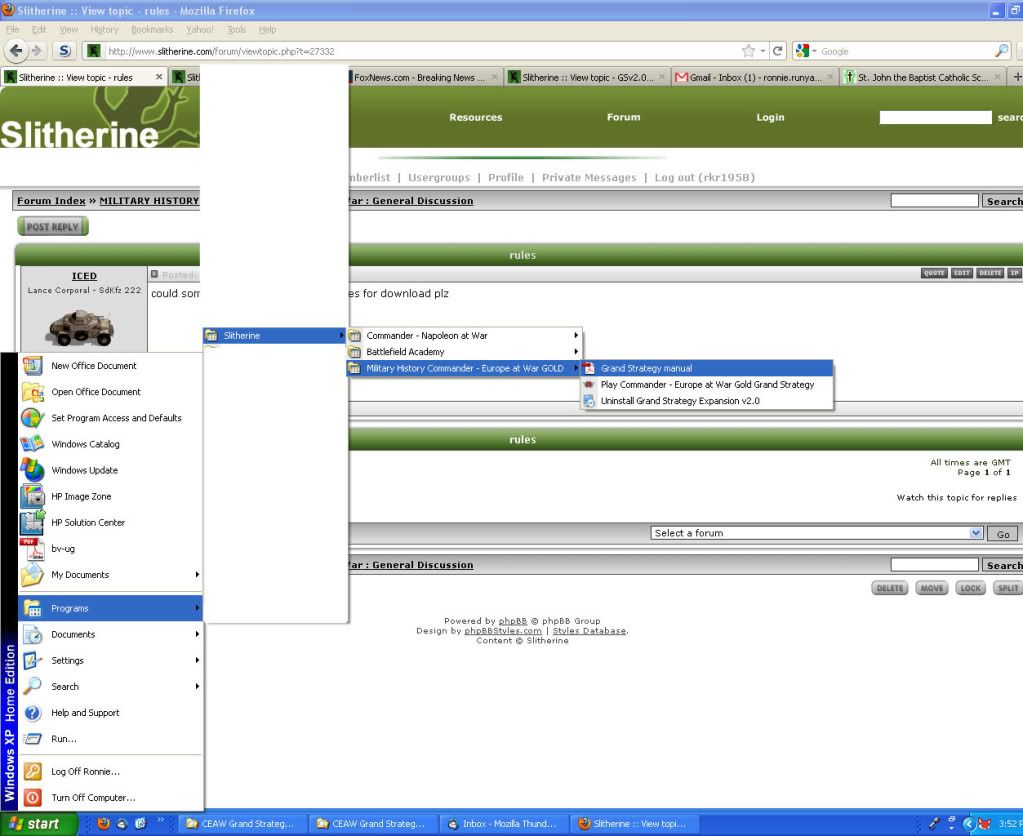The image size is (1023, 836).
Task: Click the Private Messages link
Action: 589,177
